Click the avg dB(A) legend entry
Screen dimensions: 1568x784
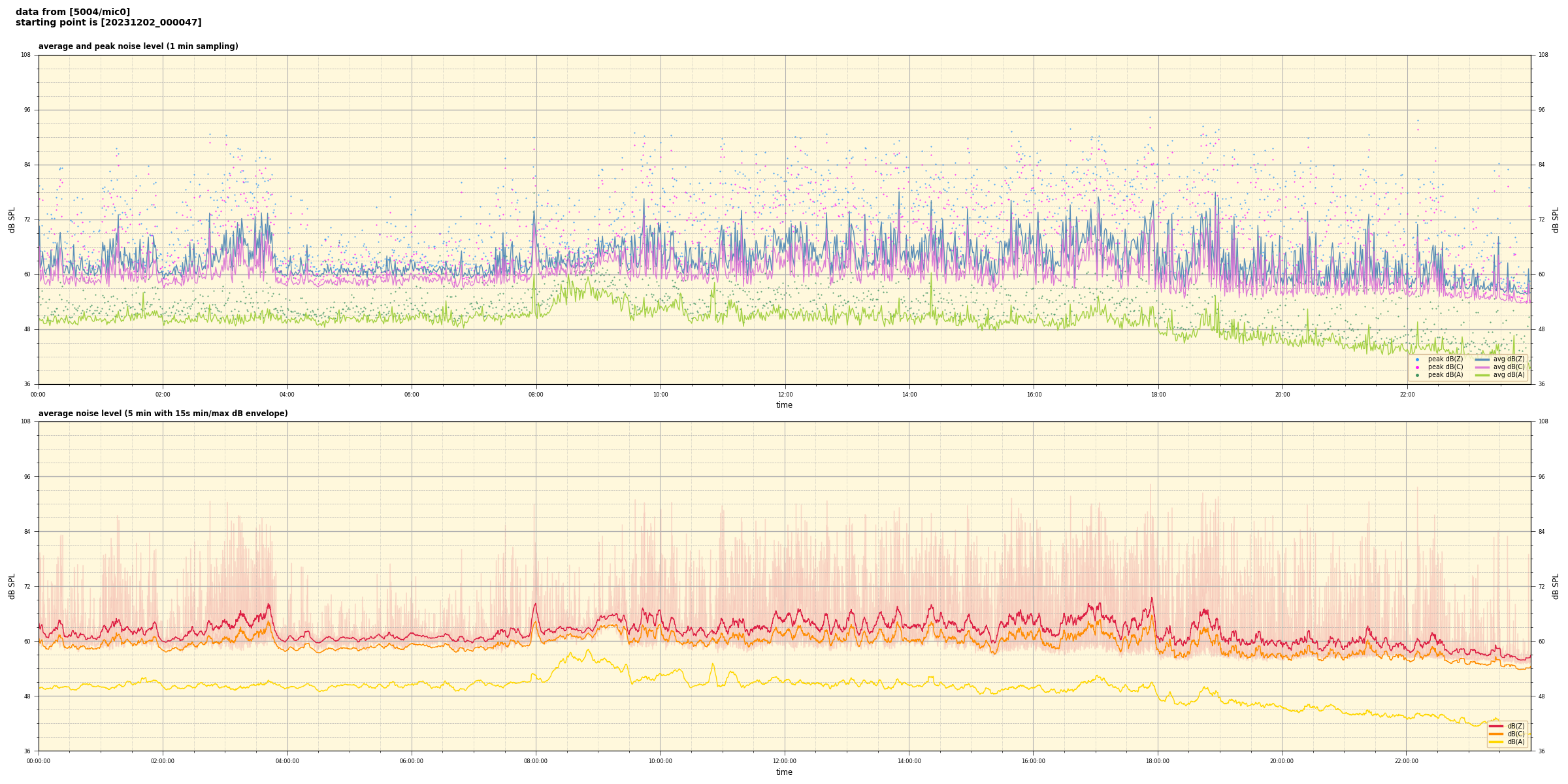(1508, 375)
